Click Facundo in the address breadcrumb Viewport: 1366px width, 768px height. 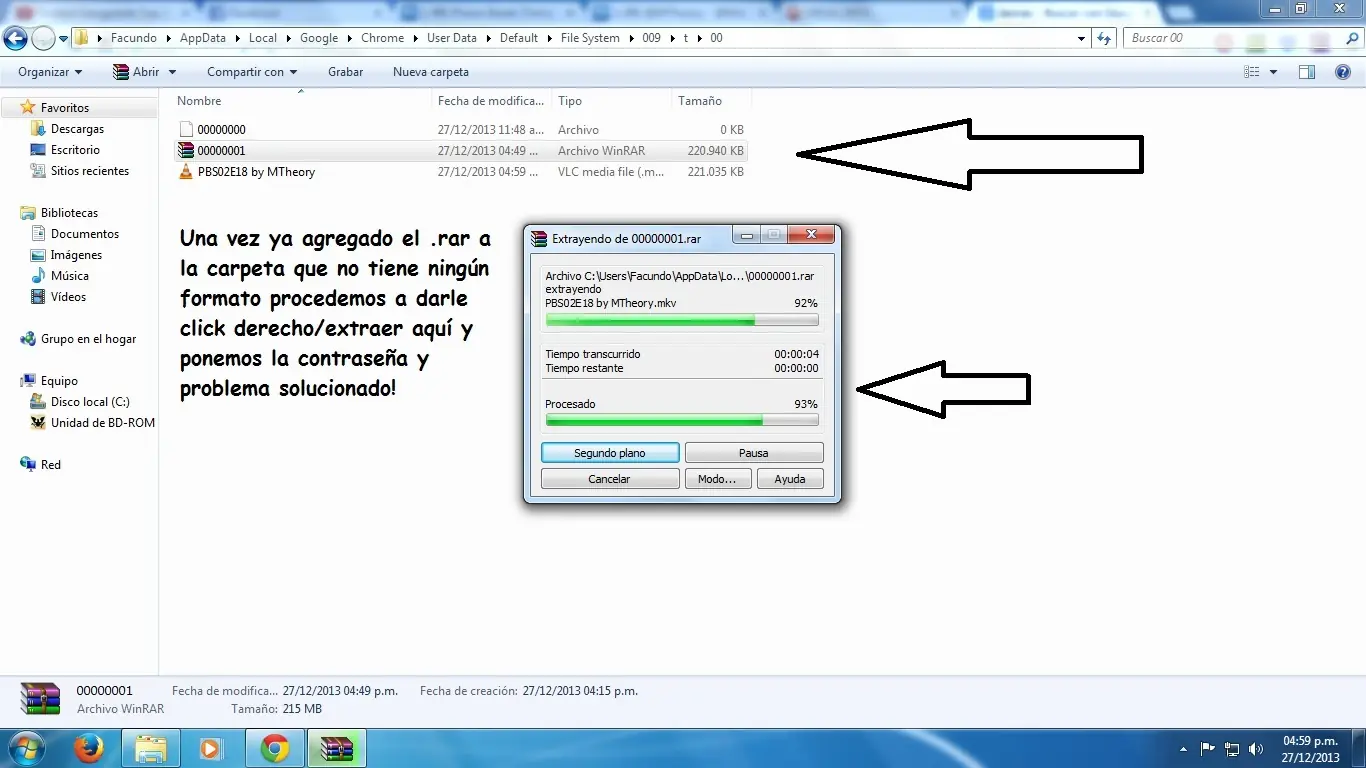134,38
